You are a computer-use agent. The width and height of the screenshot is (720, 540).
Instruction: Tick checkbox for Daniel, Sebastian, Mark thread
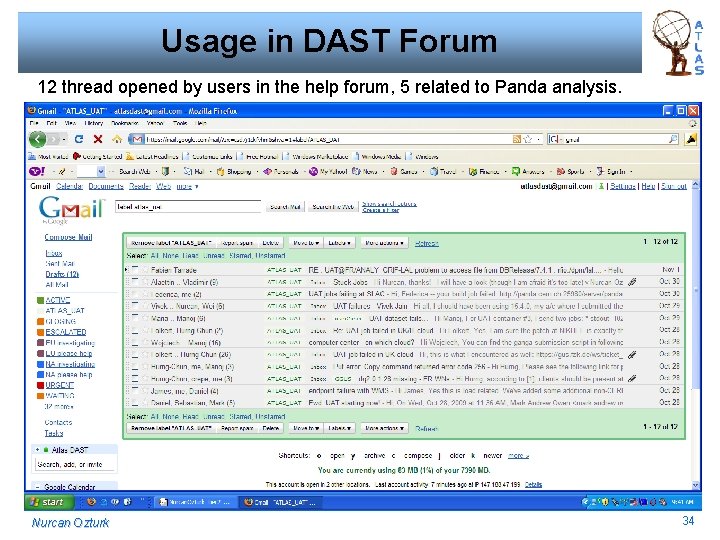point(135,403)
